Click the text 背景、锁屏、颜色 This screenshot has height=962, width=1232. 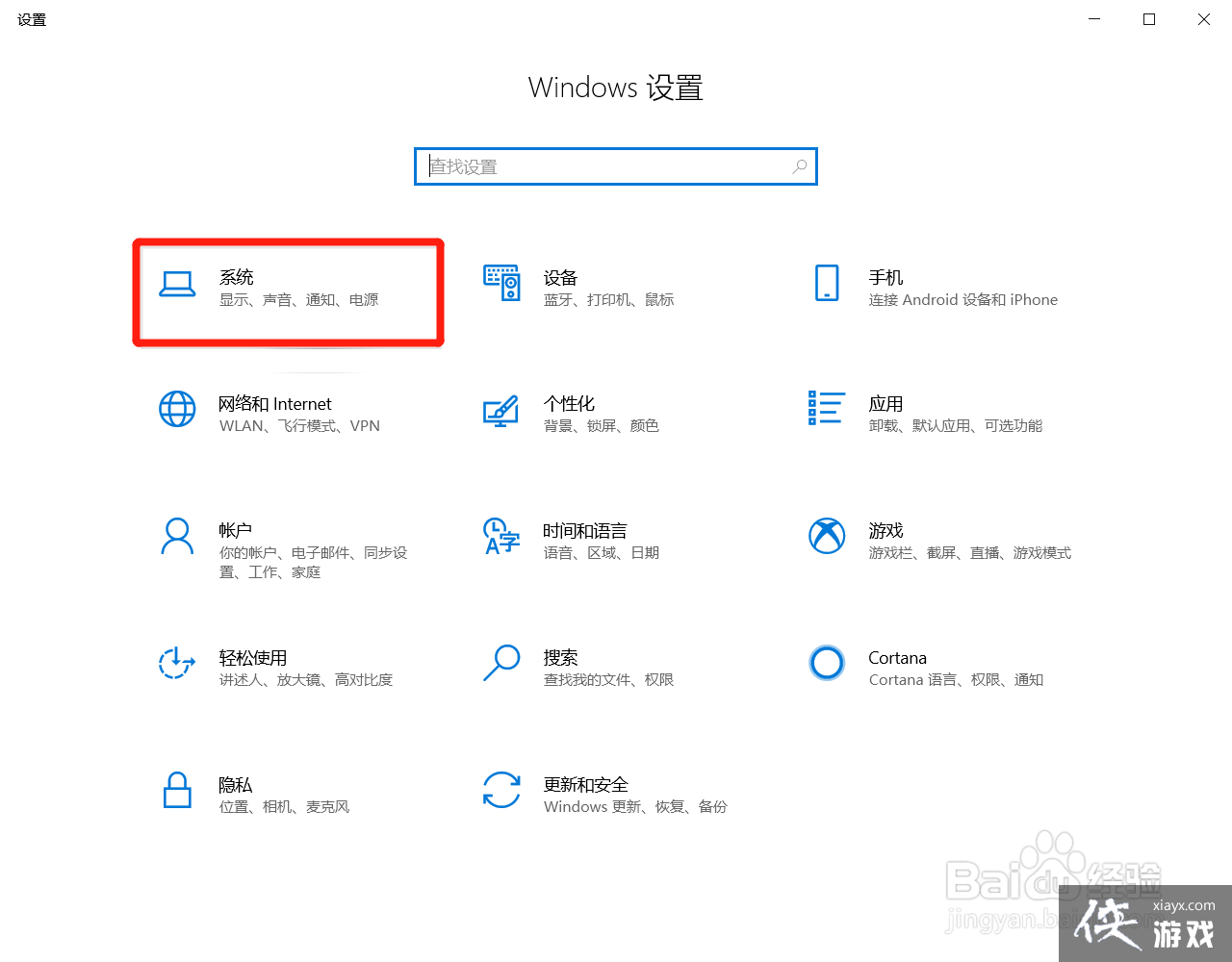coord(602,426)
